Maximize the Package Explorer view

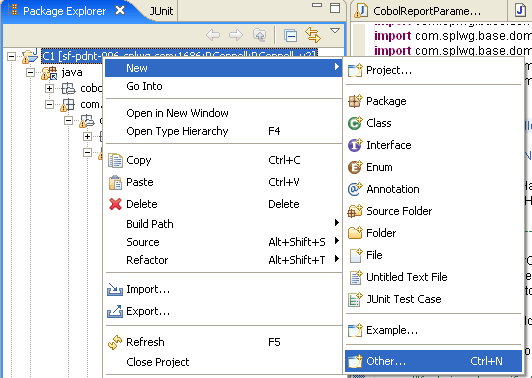click(335, 8)
